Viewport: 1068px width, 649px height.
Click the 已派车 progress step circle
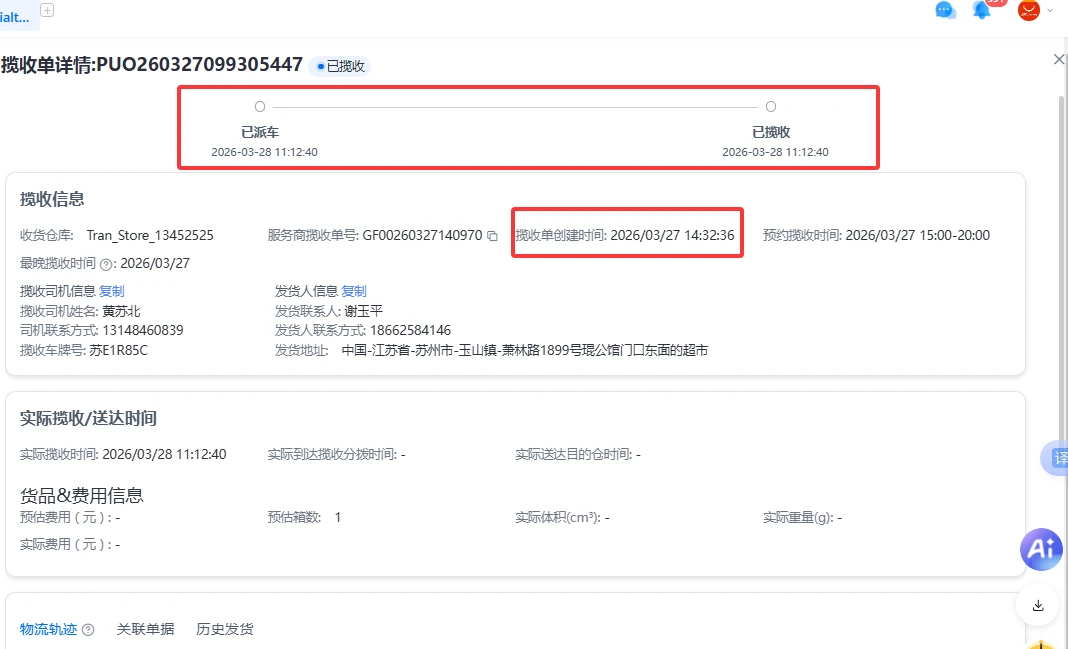pyautogui.click(x=260, y=107)
